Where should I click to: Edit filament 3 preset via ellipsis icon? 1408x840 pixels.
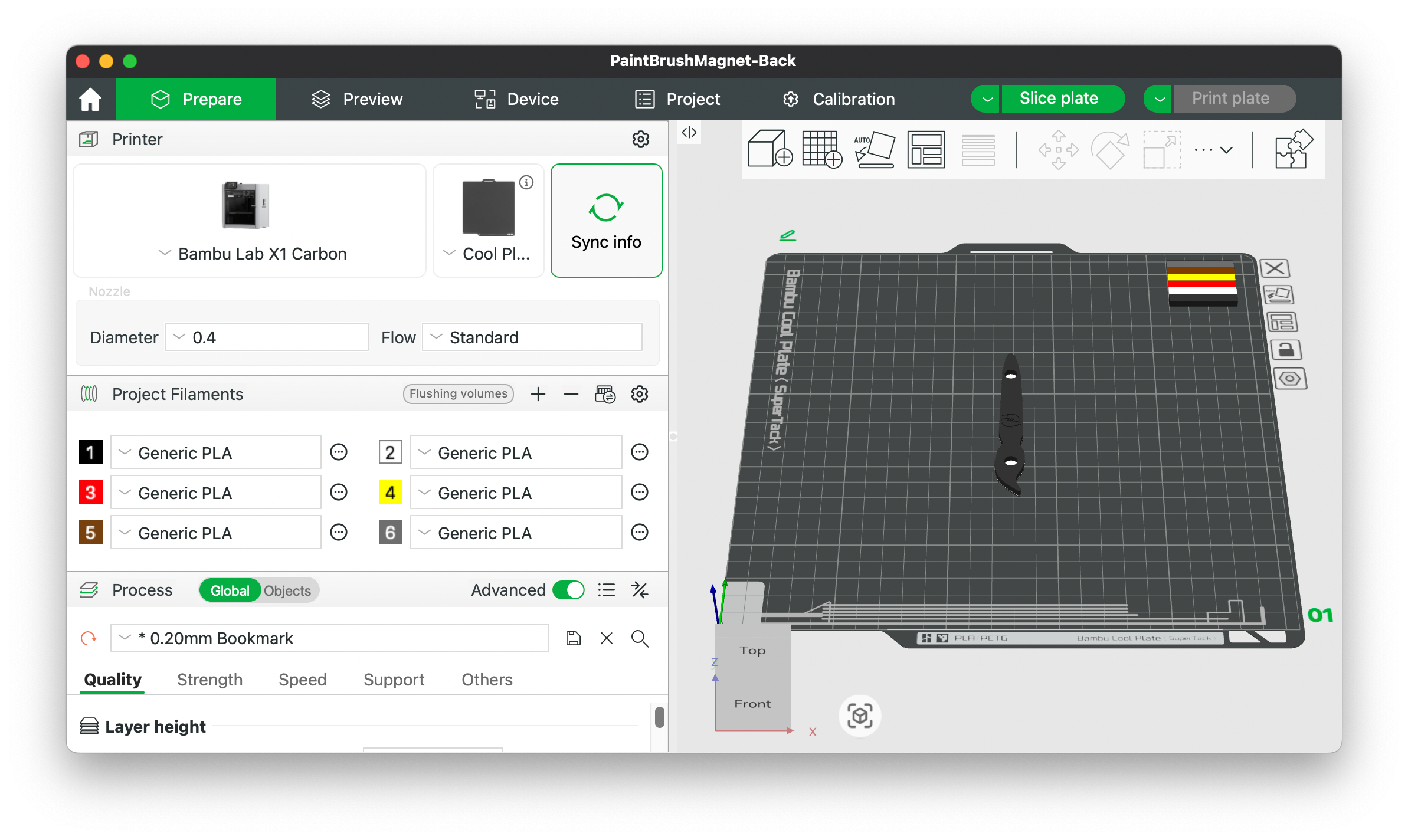(x=339, y=493)
